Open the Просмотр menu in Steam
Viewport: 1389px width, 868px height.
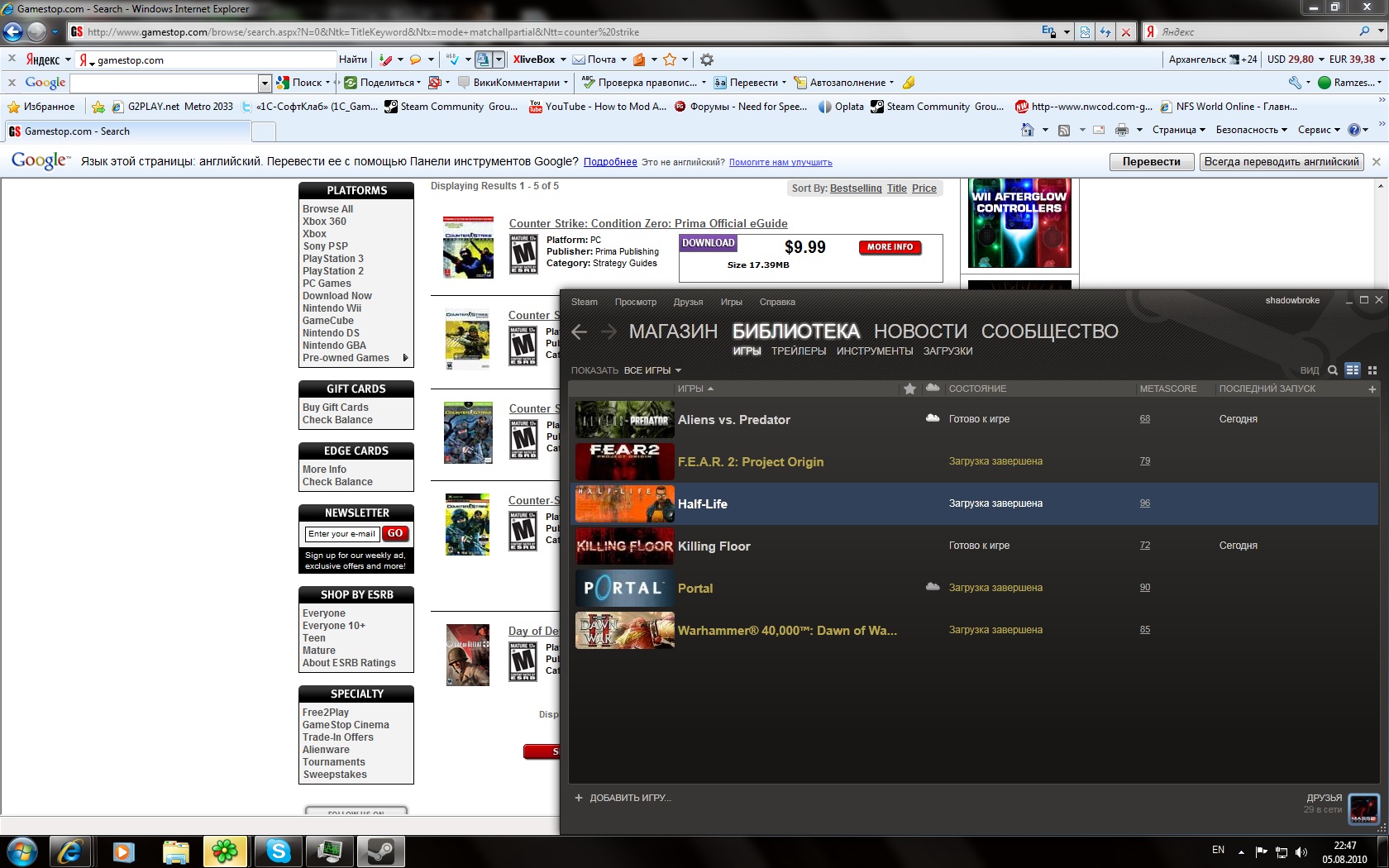click(x=636, y=303)
